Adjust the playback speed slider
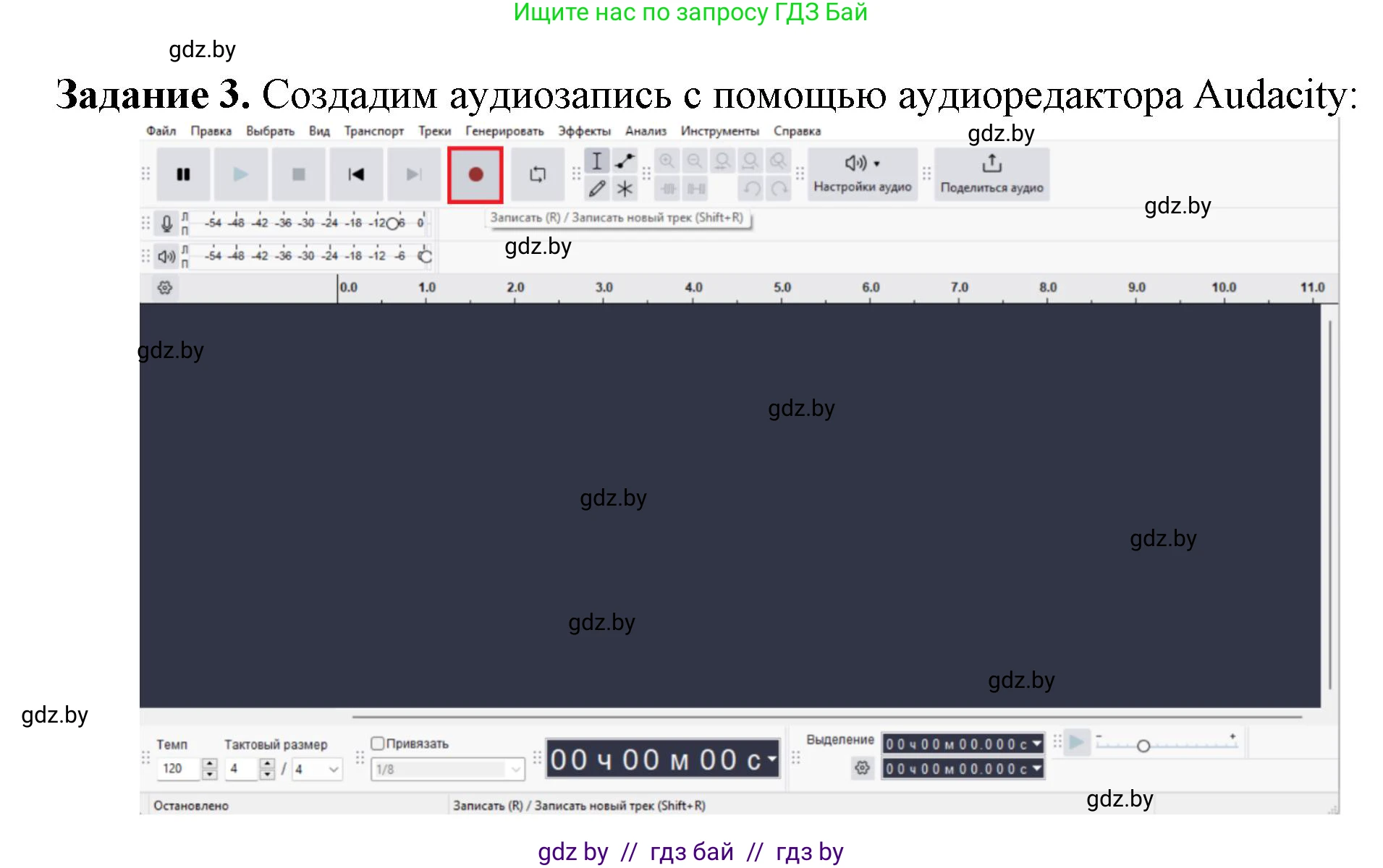1383x868 pixels. (1143, 744)
